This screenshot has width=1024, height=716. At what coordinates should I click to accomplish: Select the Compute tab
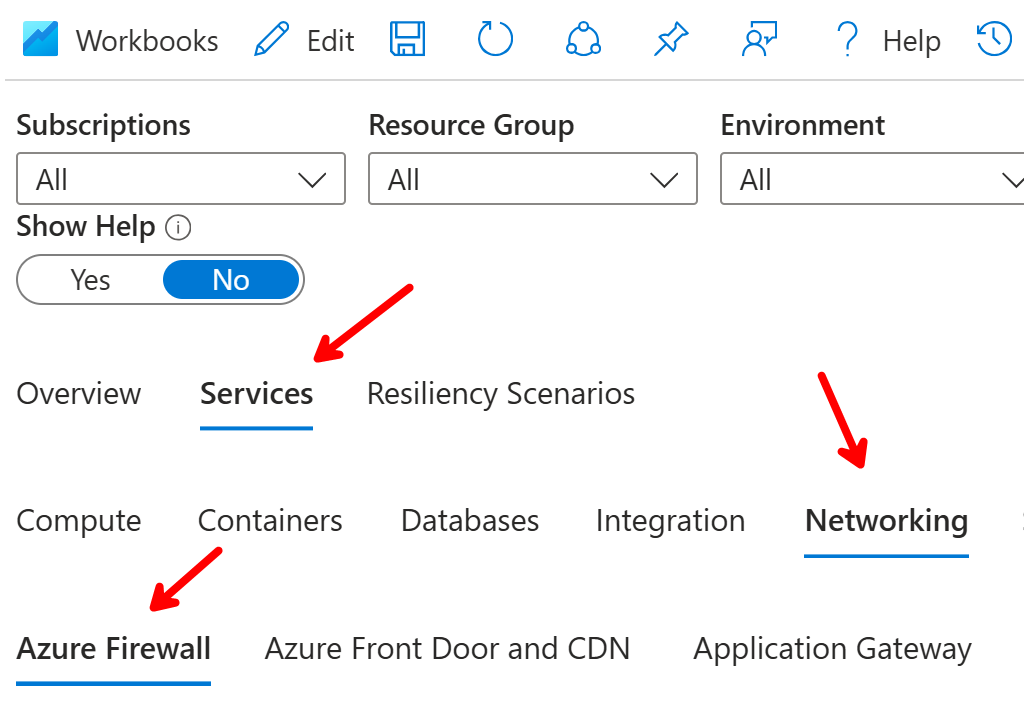[x=79, y=521]
